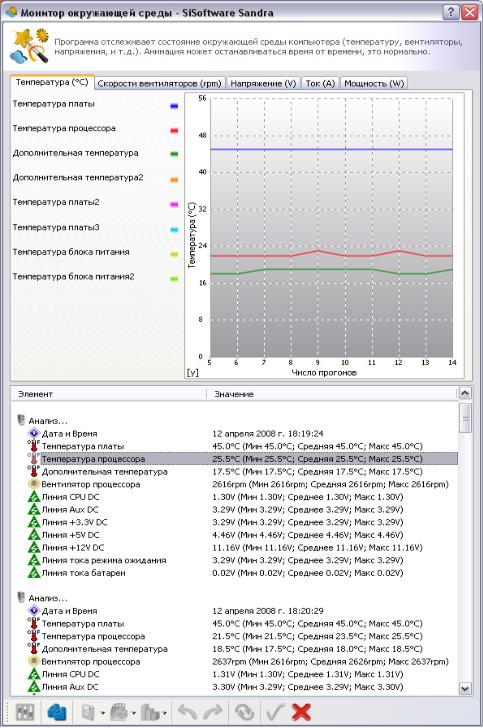Click the thermometer icon of the 21.5°C processor row

coord(33,636)
